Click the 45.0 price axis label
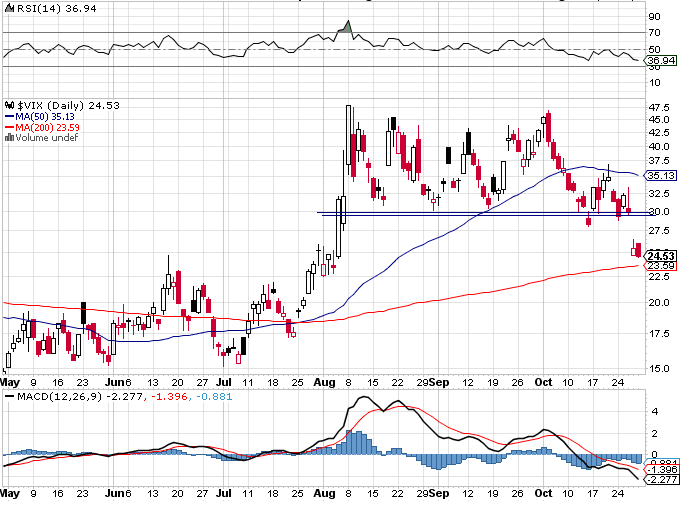The image size is (685, 506). pyautogui.click(x=659, y=120)
